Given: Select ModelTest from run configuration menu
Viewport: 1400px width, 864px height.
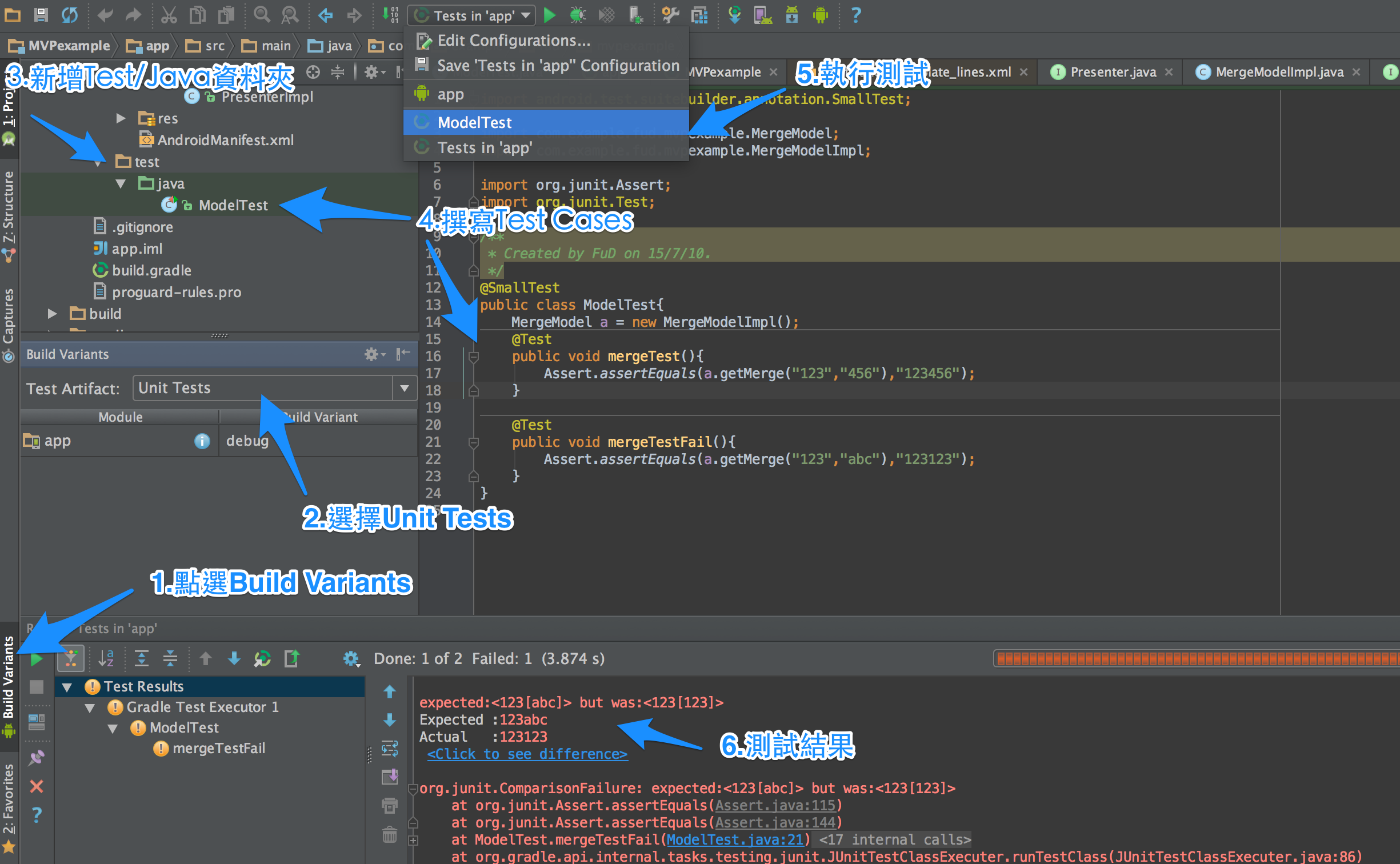Looking at the screenshot, I should (474, 122).
